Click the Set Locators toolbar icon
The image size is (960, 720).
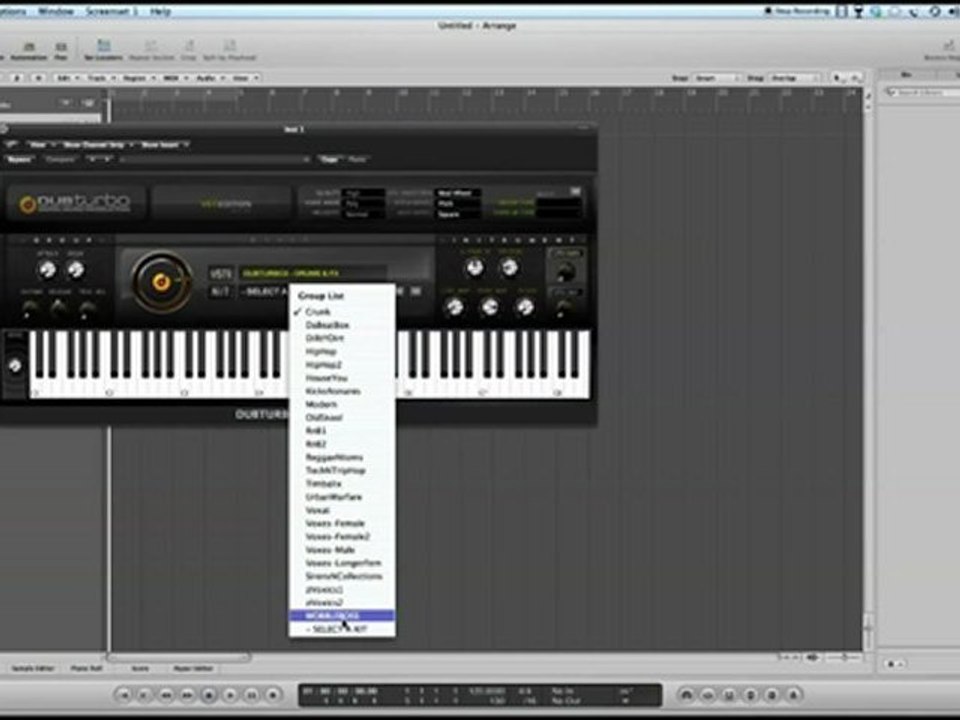tap(103, 48)
